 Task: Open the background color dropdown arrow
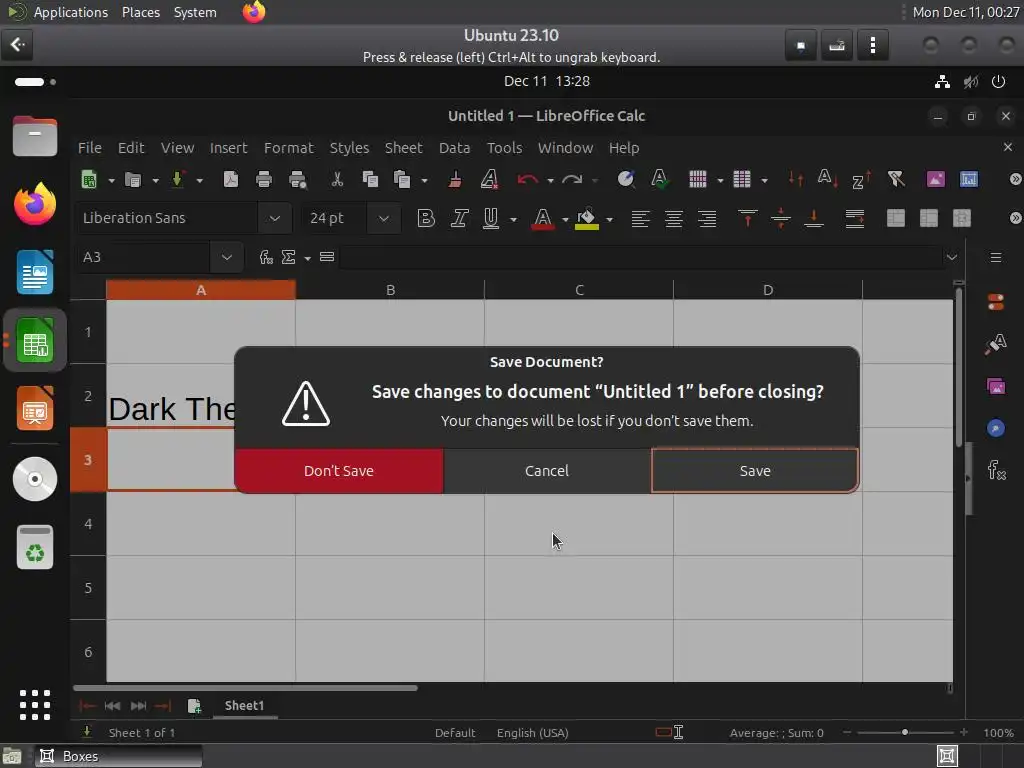(609, 219)
